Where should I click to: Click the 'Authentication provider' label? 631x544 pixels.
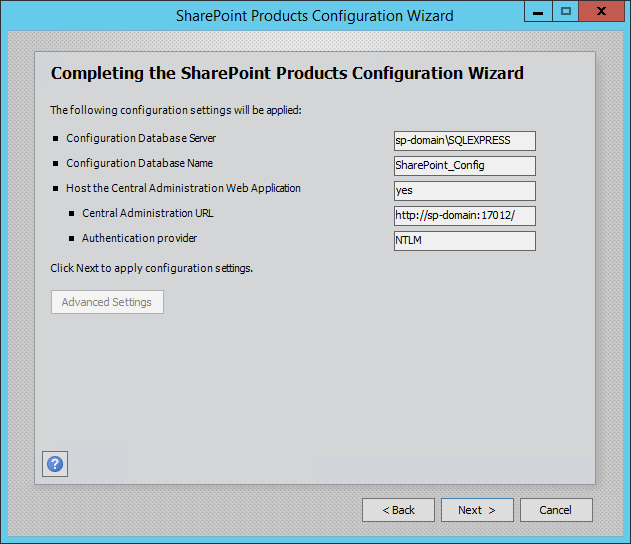pyautogui.click(x=139, y=238)
